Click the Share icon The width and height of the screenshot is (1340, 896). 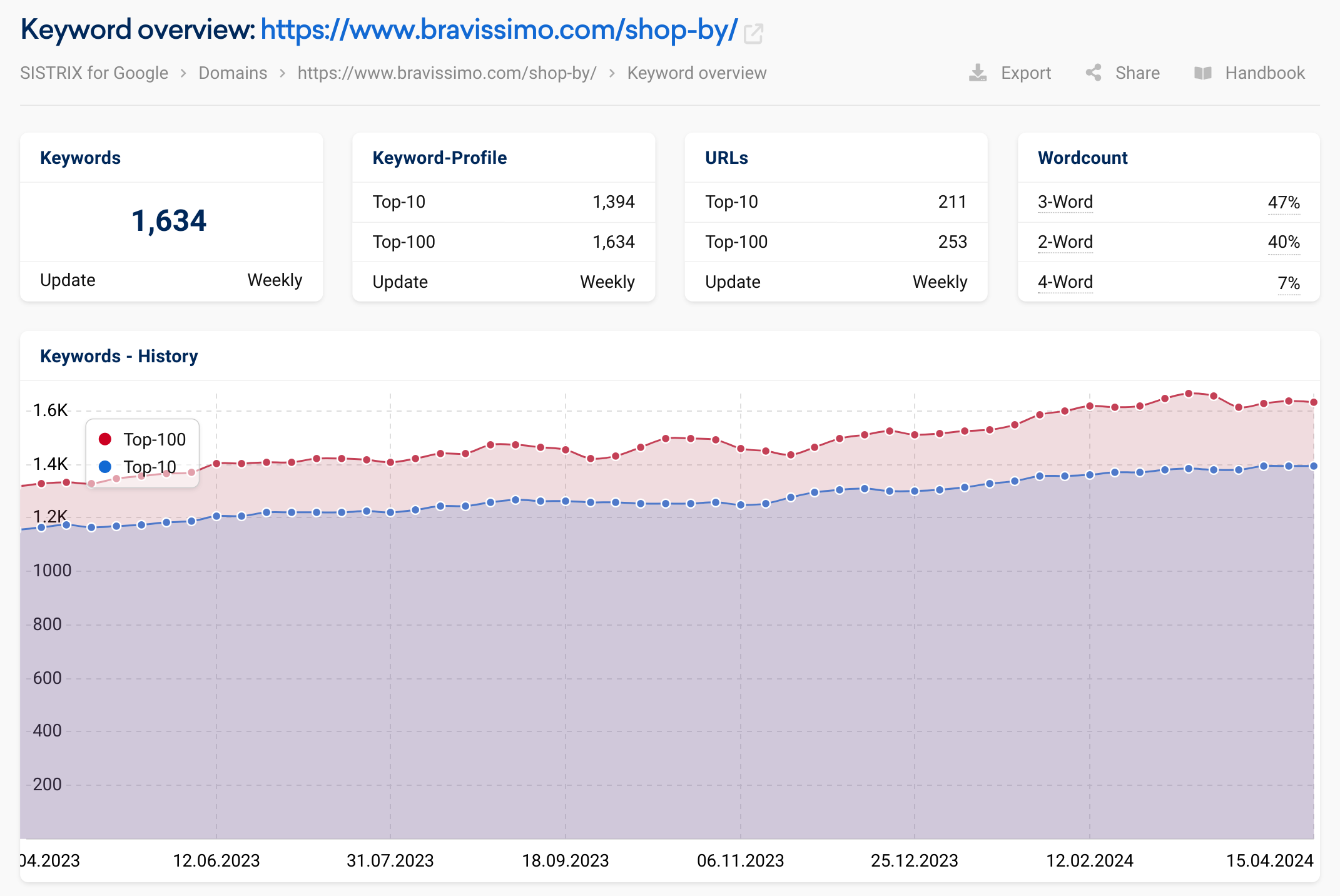pos(1094,73)
